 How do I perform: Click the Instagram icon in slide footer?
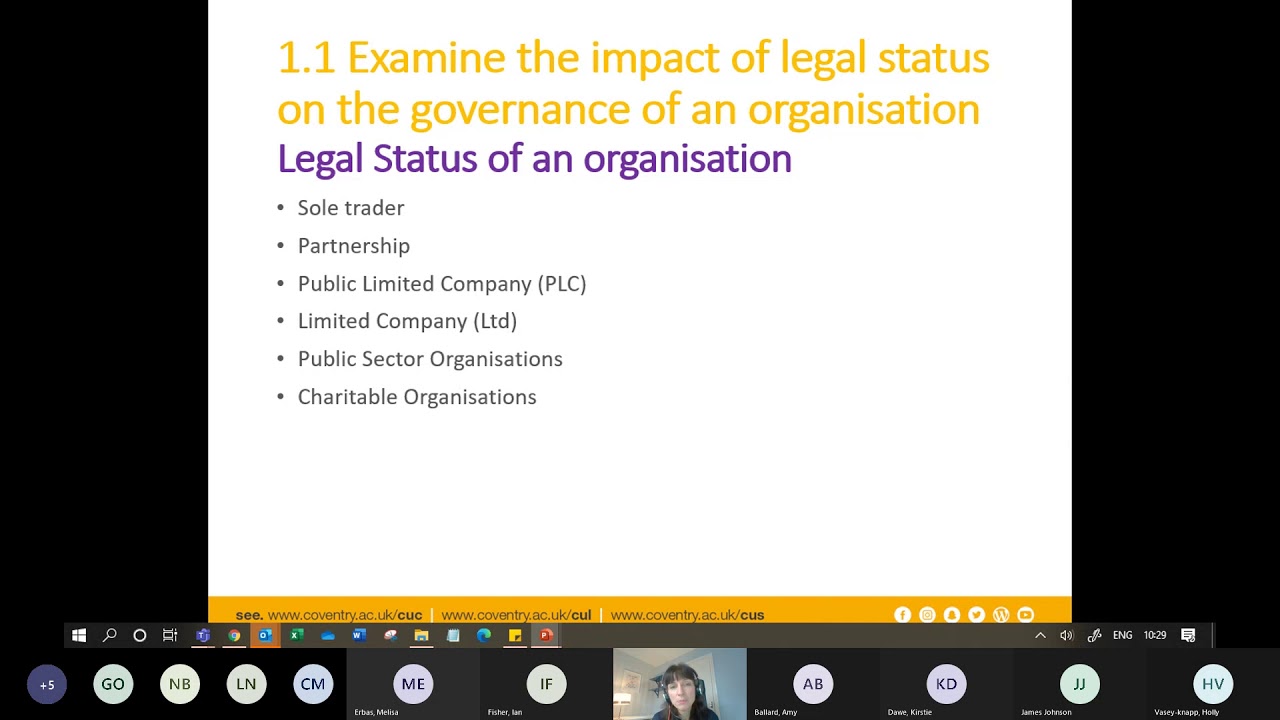click(927, 615)
